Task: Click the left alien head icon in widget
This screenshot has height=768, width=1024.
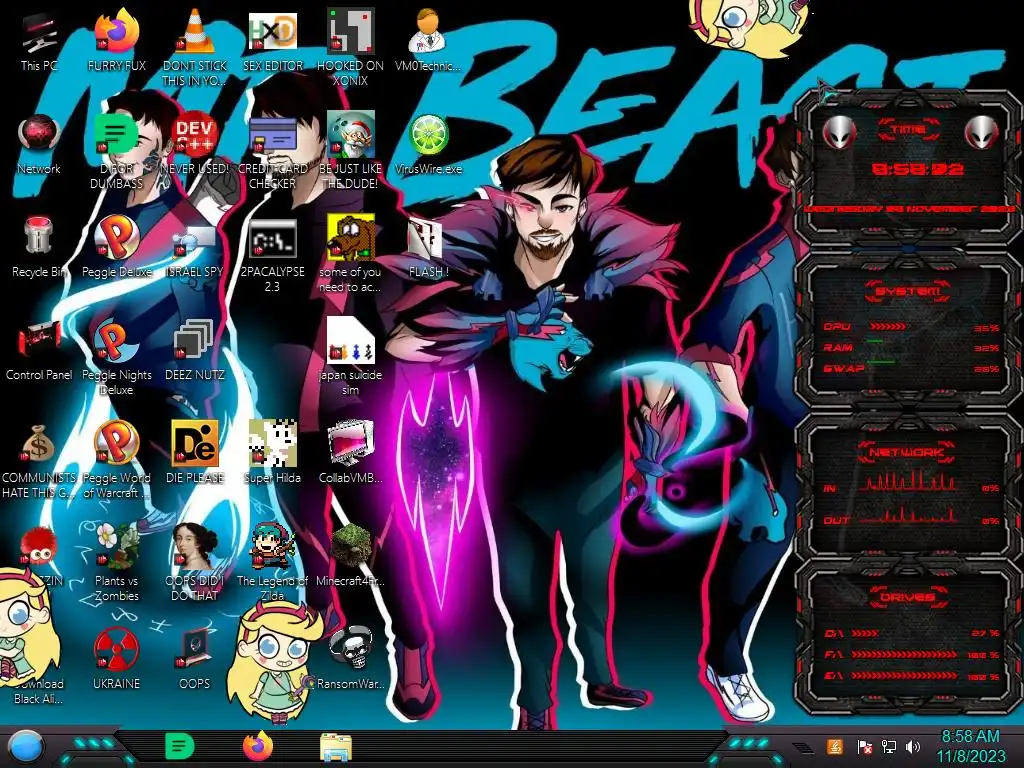Action: coord(839,133)
